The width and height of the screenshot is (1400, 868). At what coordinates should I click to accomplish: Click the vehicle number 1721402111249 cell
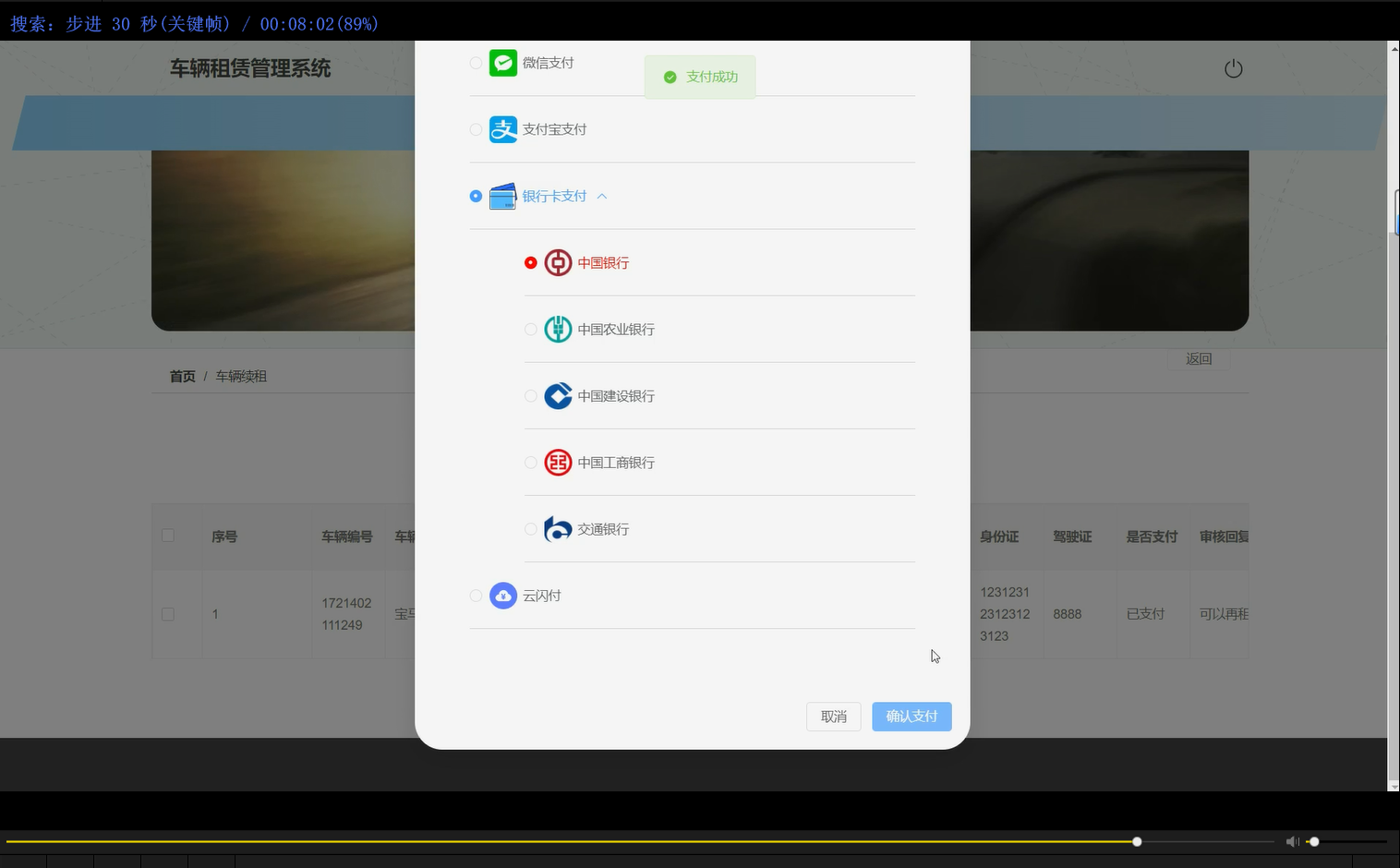[x=346, y=614]
